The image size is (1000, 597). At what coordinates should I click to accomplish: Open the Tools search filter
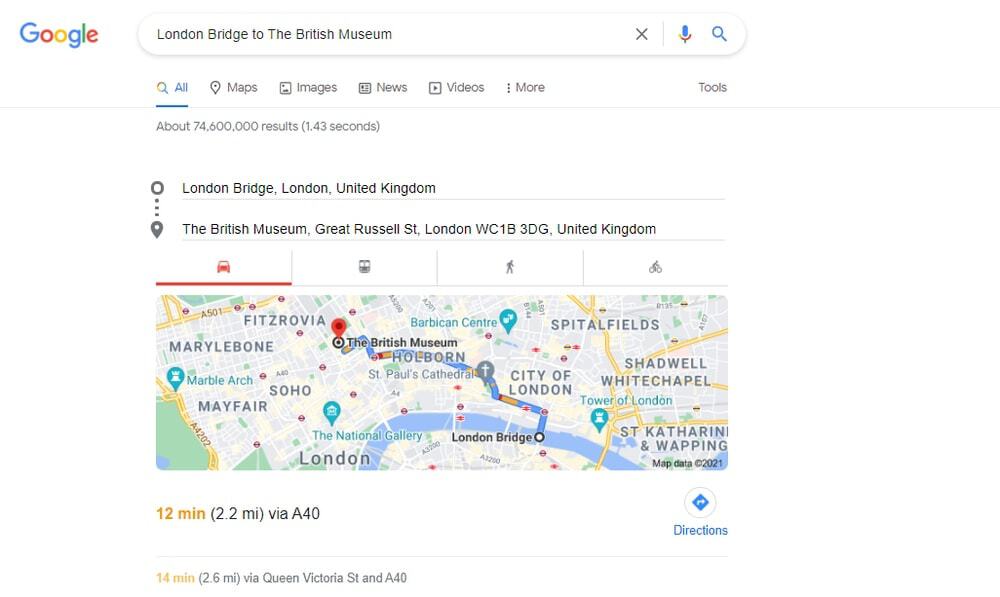(712, 87)
